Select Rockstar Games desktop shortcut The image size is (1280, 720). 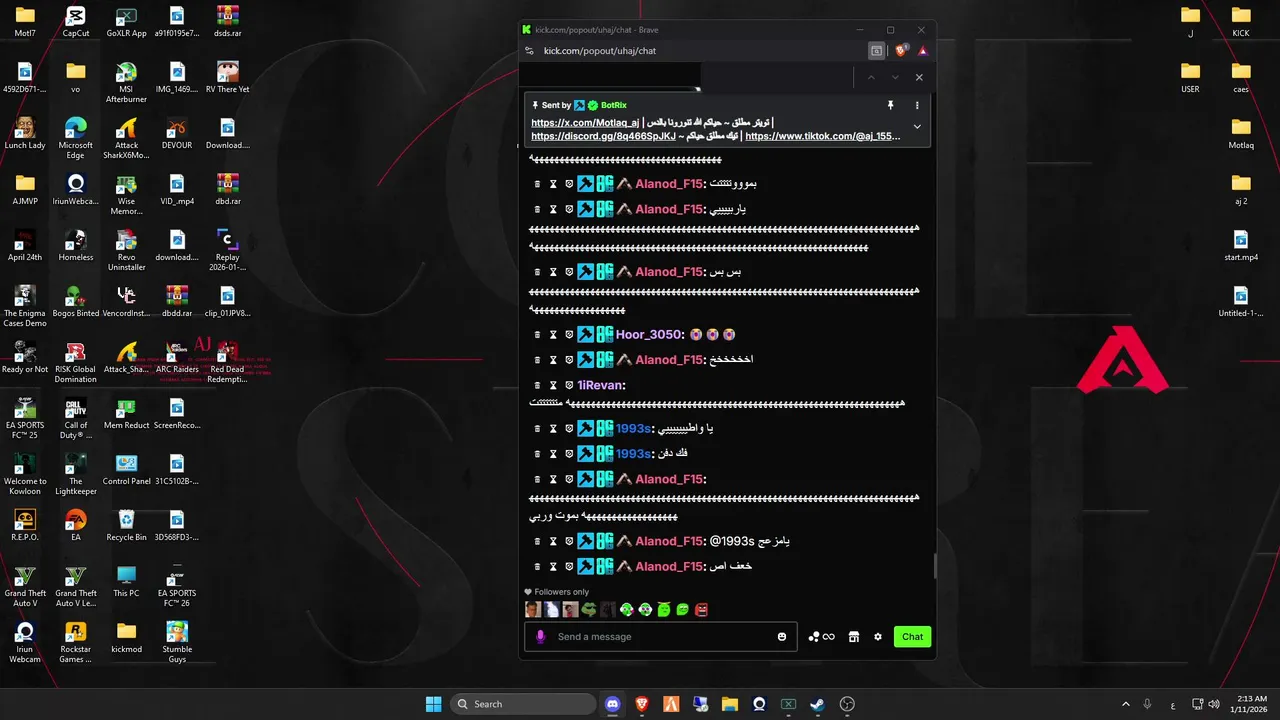[x=76, y=642]
